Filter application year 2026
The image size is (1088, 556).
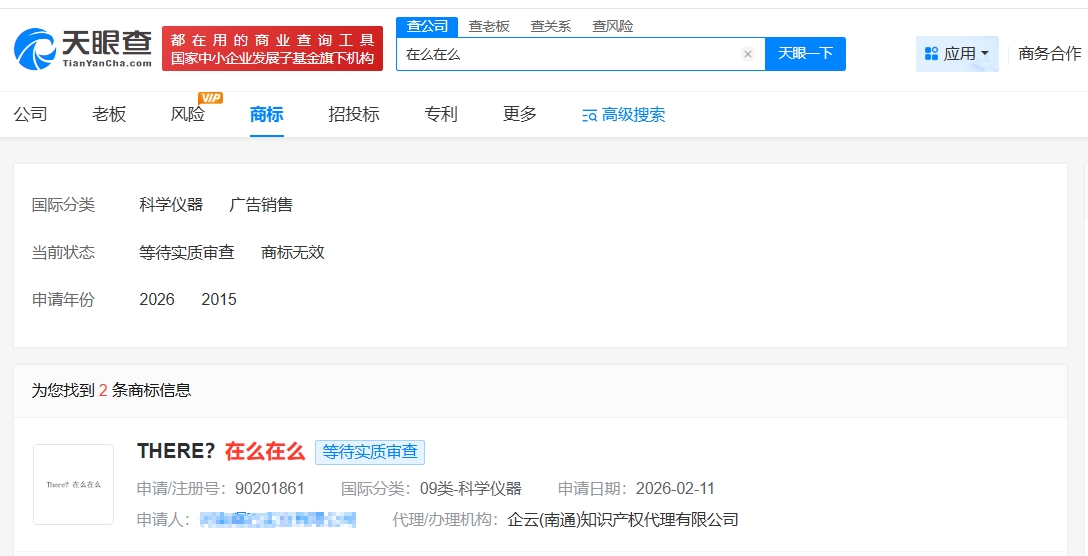coord(157,300)
